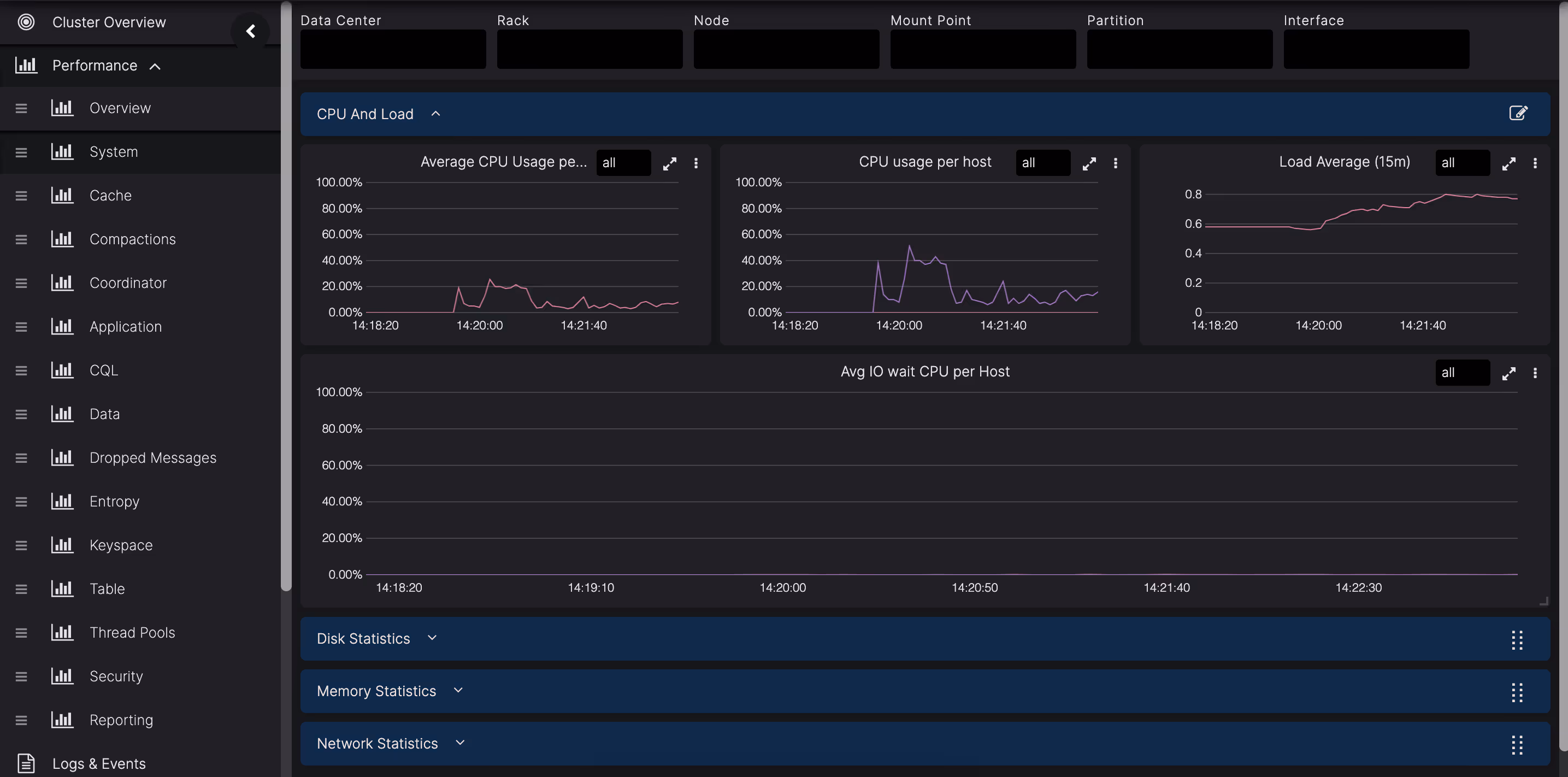Open the 'all' dropdown on Load Average chart
Viewport: 1568px width, 777px height.
1461,163
